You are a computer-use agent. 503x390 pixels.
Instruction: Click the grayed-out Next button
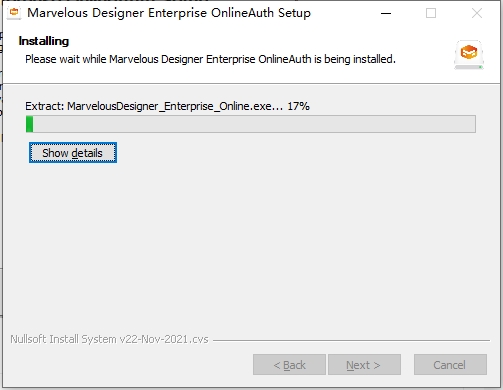(x=364, y=365)
